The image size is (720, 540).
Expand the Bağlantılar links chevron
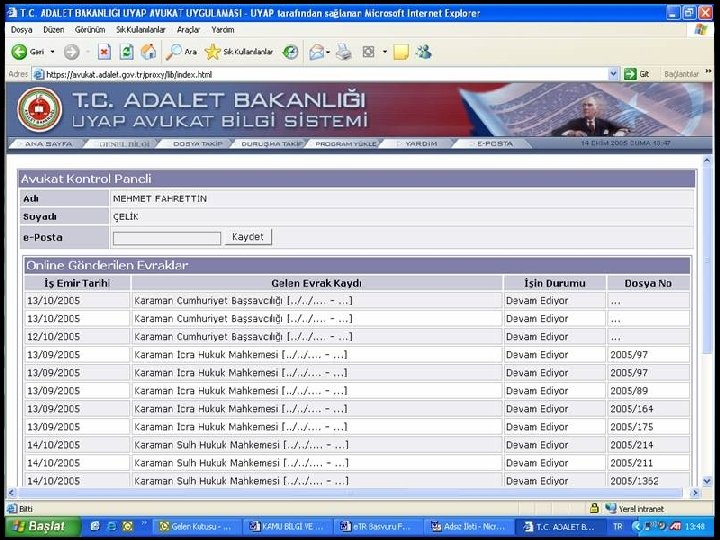708,72
